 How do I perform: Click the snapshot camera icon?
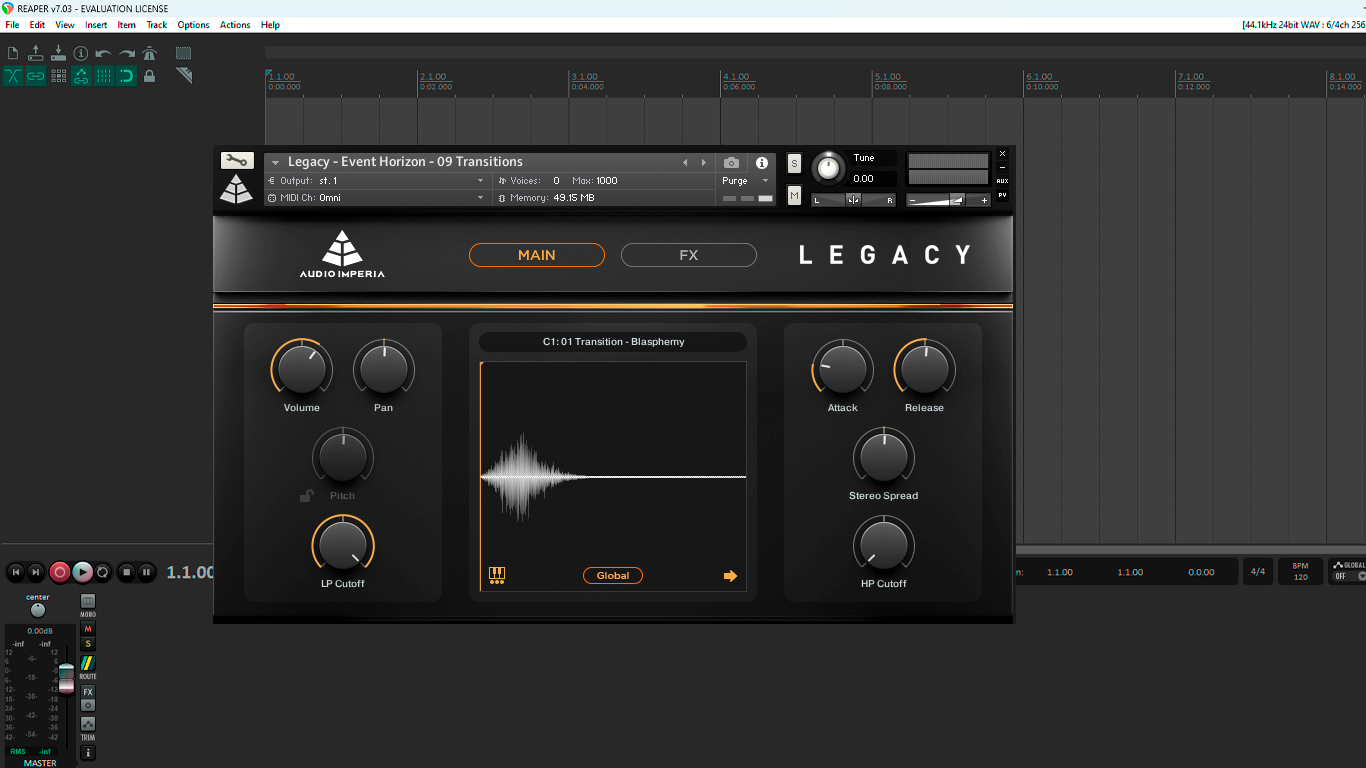click(x=732, y=162)
